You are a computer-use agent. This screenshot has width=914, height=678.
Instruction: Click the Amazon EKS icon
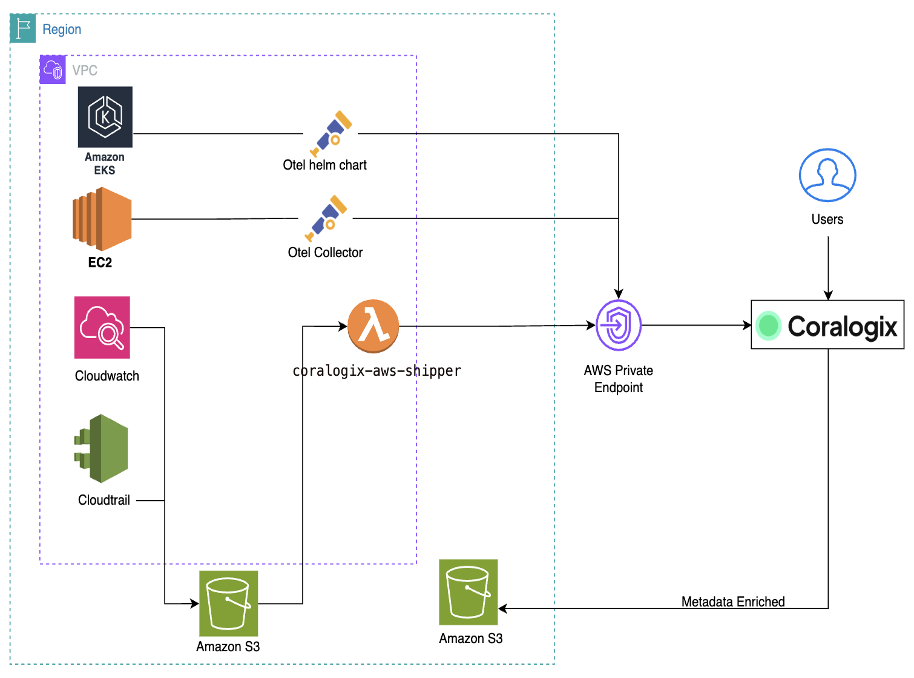(105, 117)
